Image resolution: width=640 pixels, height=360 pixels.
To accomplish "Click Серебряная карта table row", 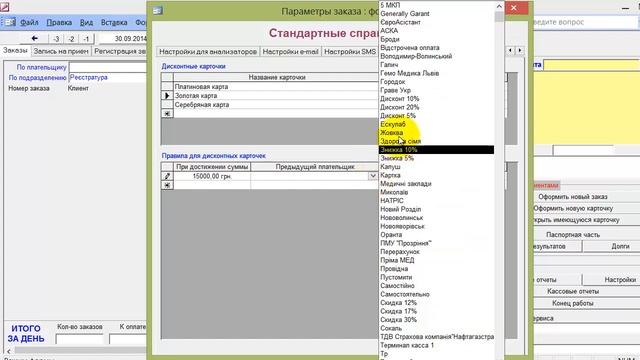I will click(x=276, y=104).
